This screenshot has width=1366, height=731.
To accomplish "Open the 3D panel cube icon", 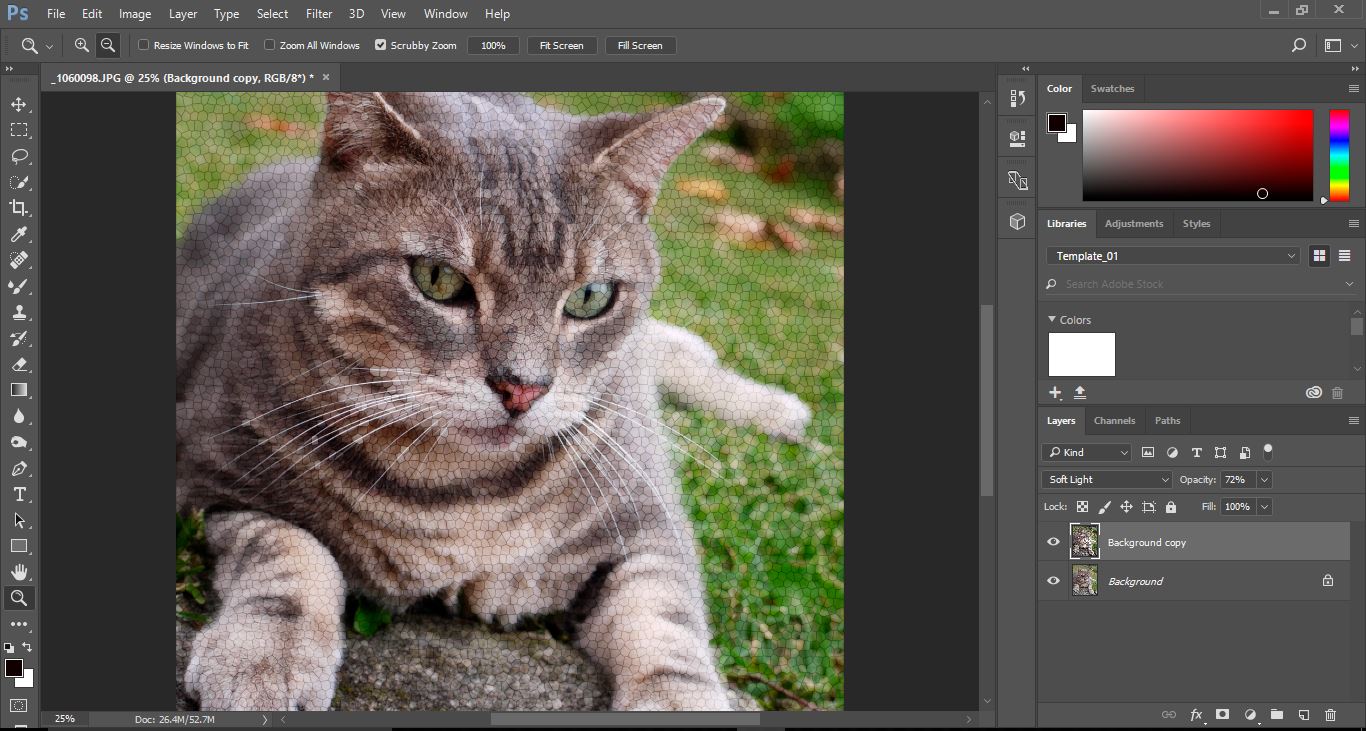I will tap(1018, 222).
